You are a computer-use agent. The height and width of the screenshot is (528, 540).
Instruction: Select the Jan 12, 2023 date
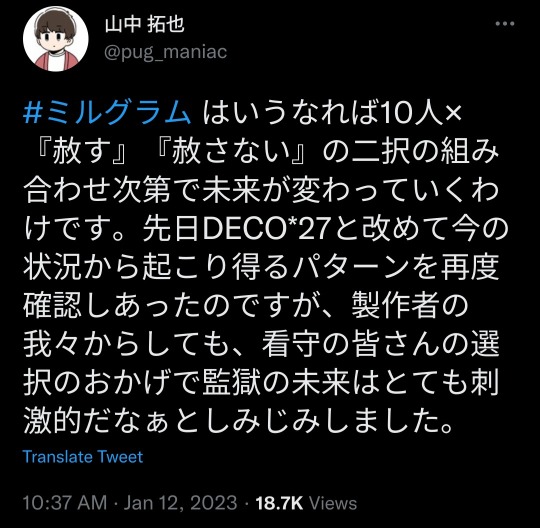[180, 503]
